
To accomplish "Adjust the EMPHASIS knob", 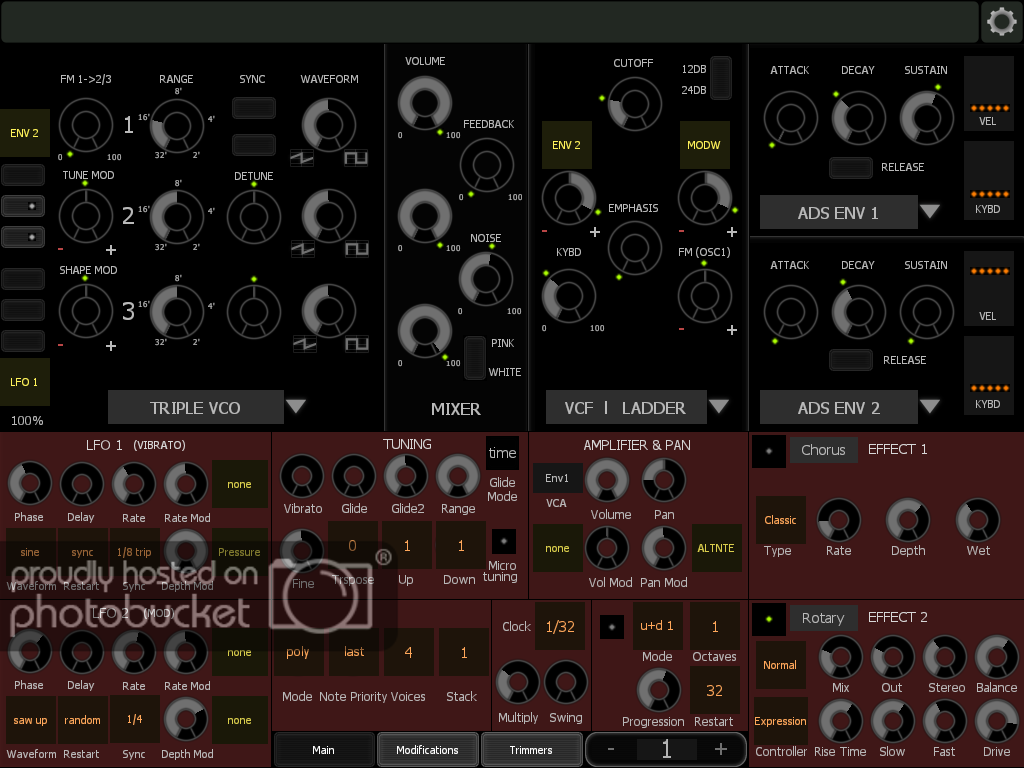I will (x=634, y=248).
